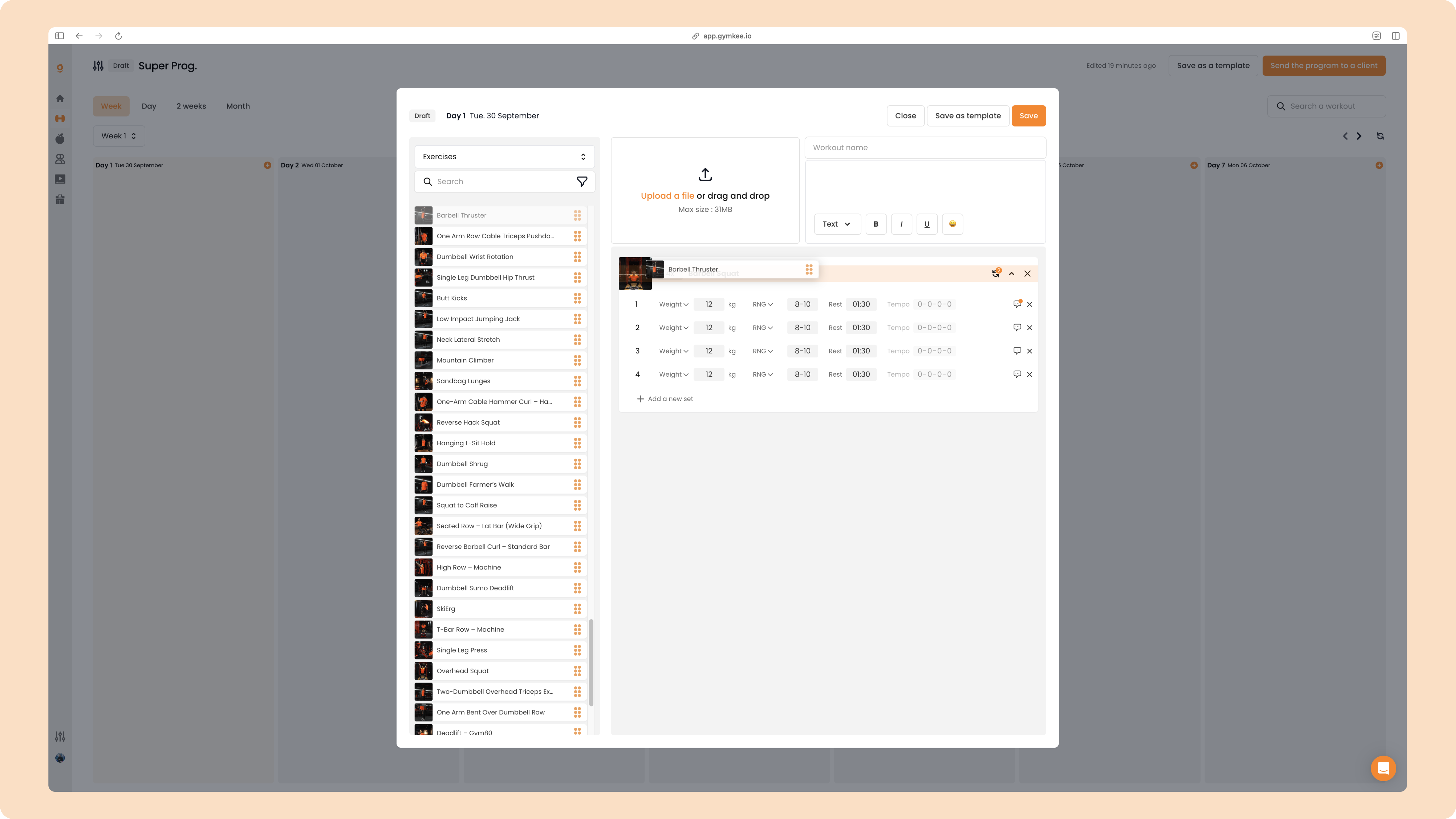Click Send the program to a client
The image size is (1456, 819).
1324,66
